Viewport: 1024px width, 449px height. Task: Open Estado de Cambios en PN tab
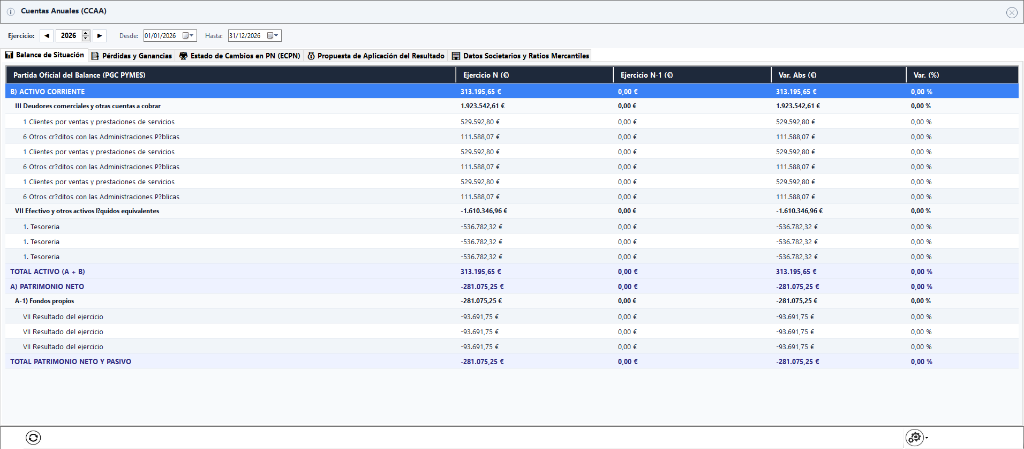[240, 56]
